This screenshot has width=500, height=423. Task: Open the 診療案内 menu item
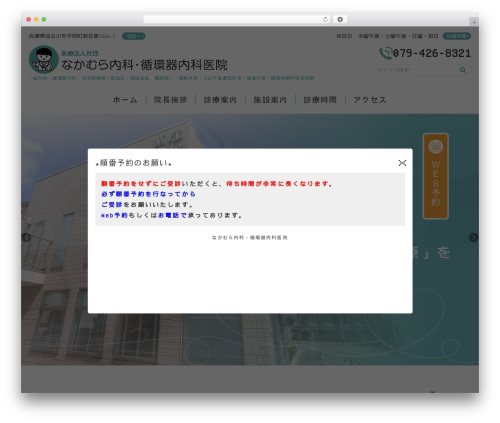click(220, 100)
